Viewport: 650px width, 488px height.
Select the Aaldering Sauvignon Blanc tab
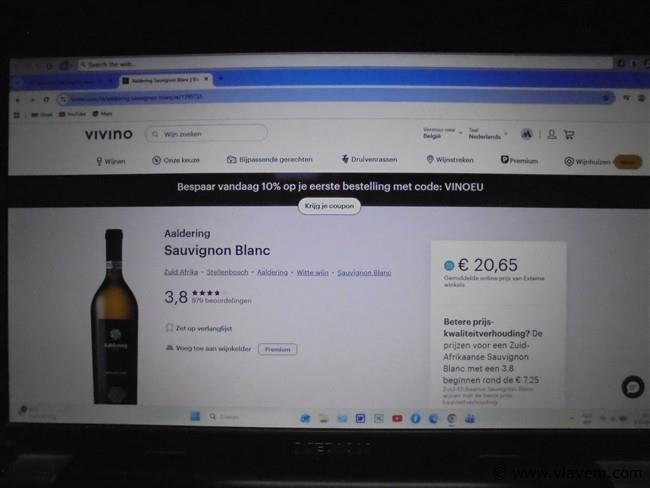tap(166, 80)
